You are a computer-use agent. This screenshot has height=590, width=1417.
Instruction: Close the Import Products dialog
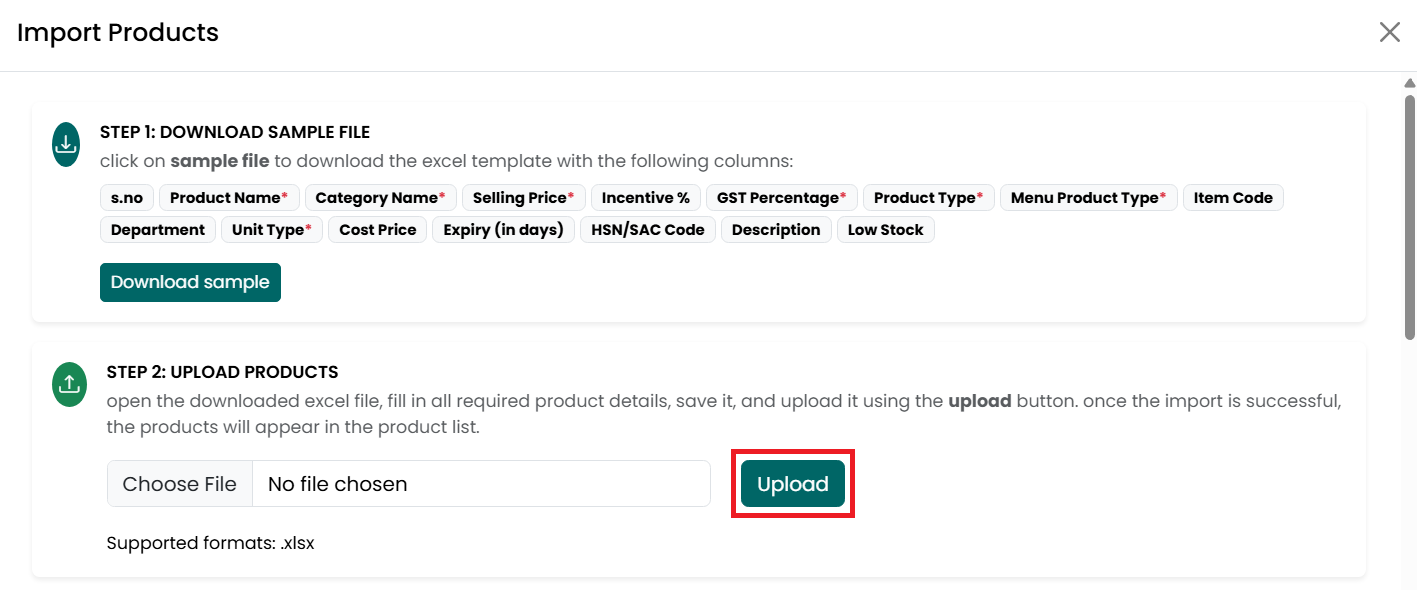pos(1390,32)
